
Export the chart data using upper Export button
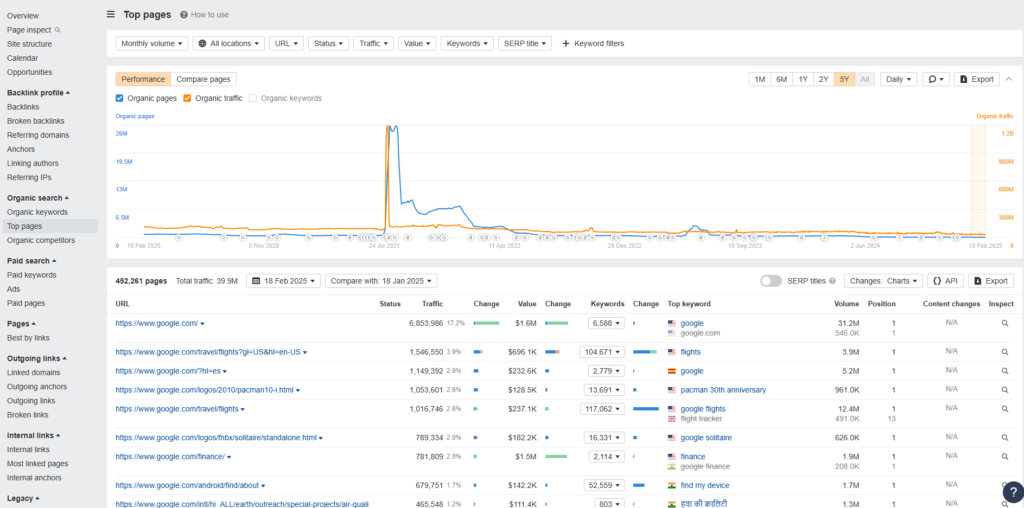point(976,79)
